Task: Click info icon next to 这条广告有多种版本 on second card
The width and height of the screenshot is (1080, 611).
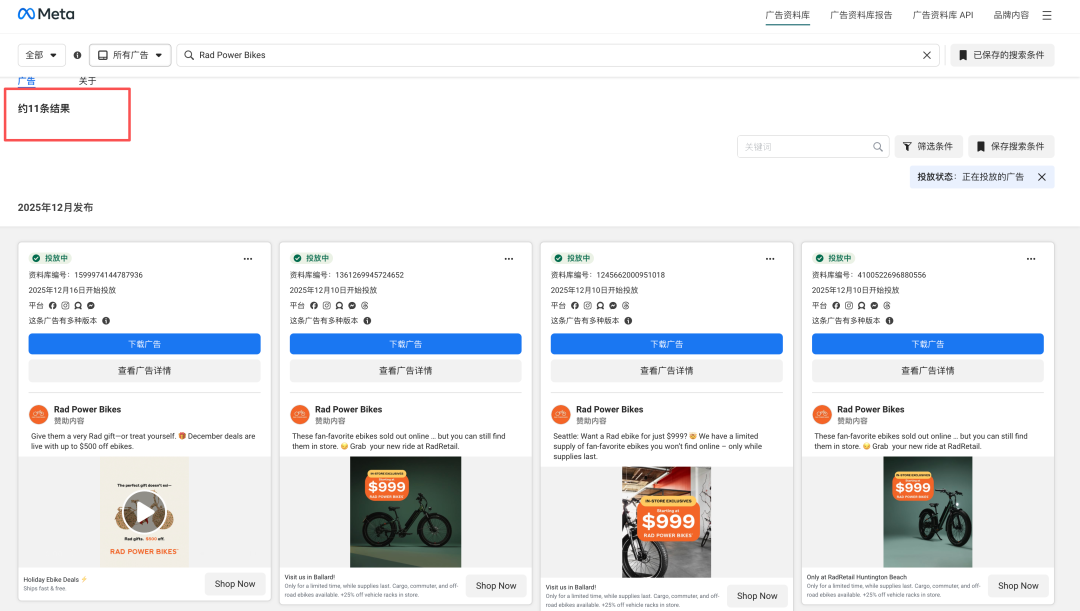Action: (367, 321)
